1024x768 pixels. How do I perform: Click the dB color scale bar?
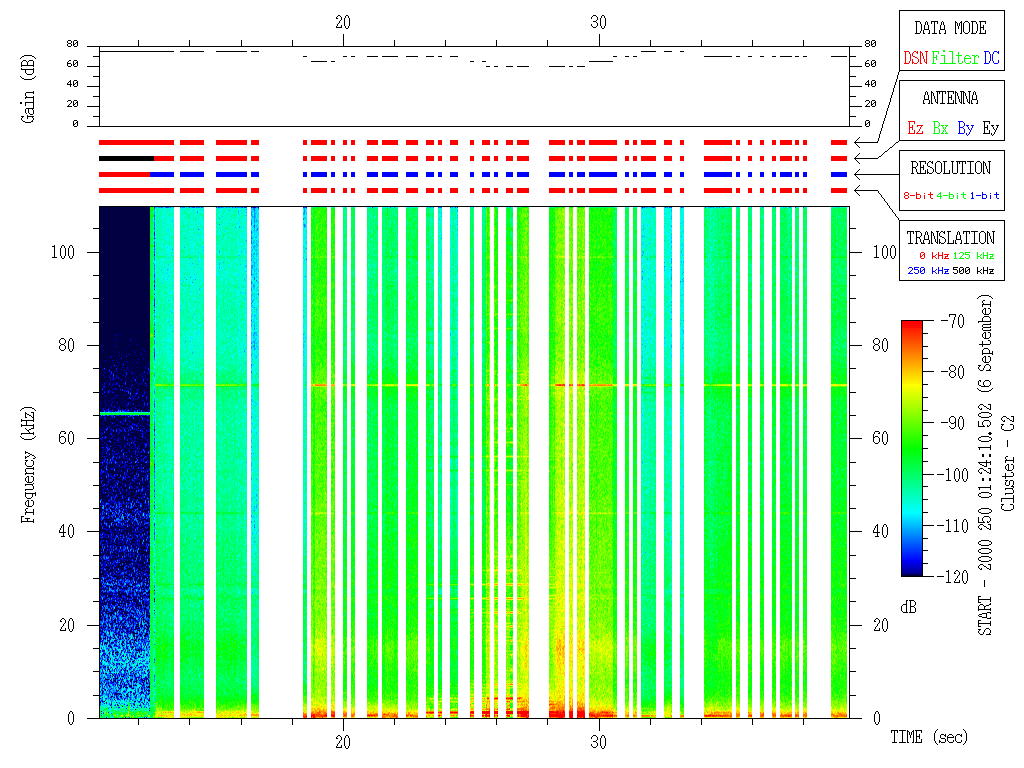click(x=911, y=448)
